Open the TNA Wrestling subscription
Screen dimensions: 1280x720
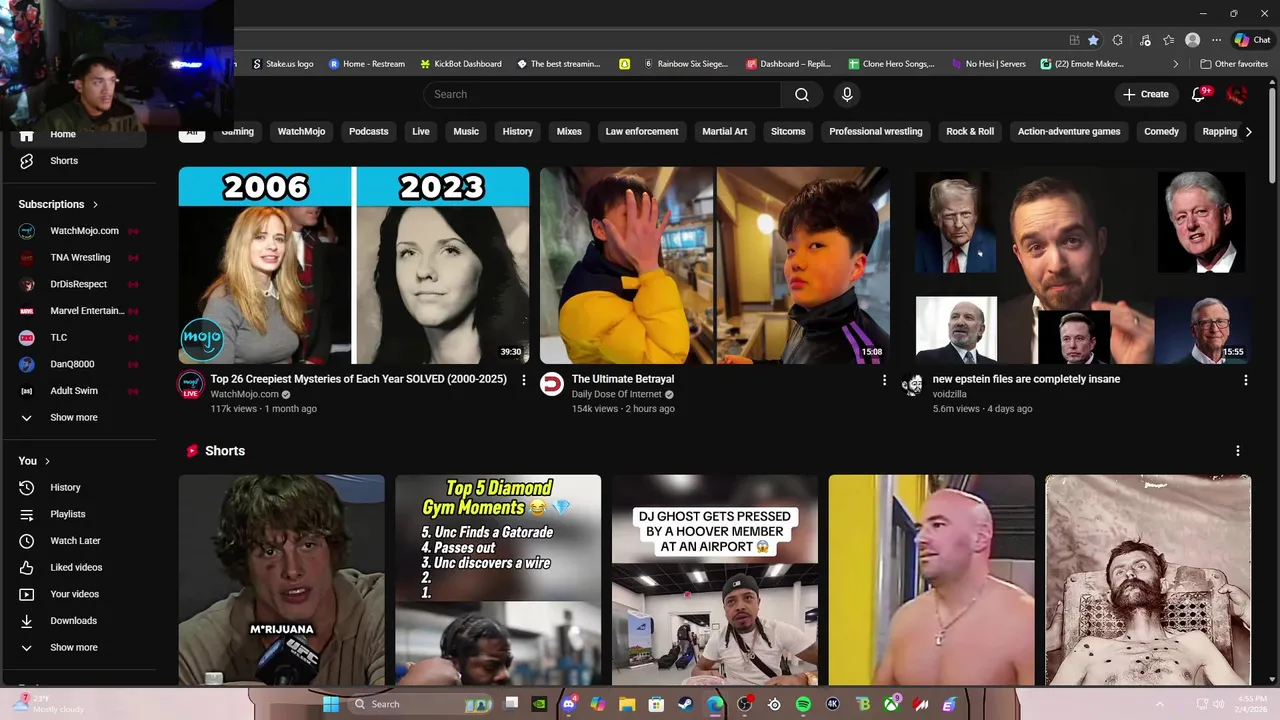point(78,258)
